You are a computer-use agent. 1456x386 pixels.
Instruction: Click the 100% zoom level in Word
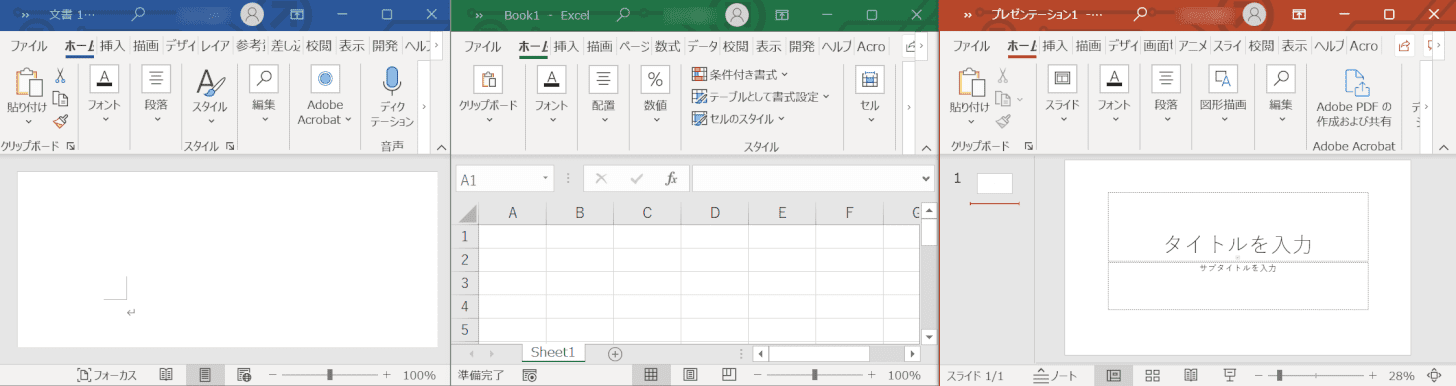[419, 375]
